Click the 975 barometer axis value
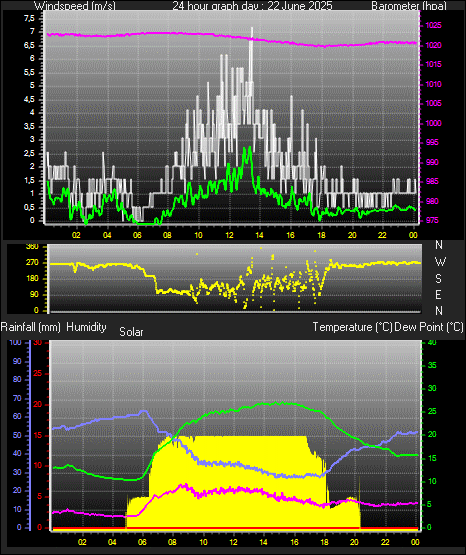This screenshot has width=466, height=555. (432, 220)
